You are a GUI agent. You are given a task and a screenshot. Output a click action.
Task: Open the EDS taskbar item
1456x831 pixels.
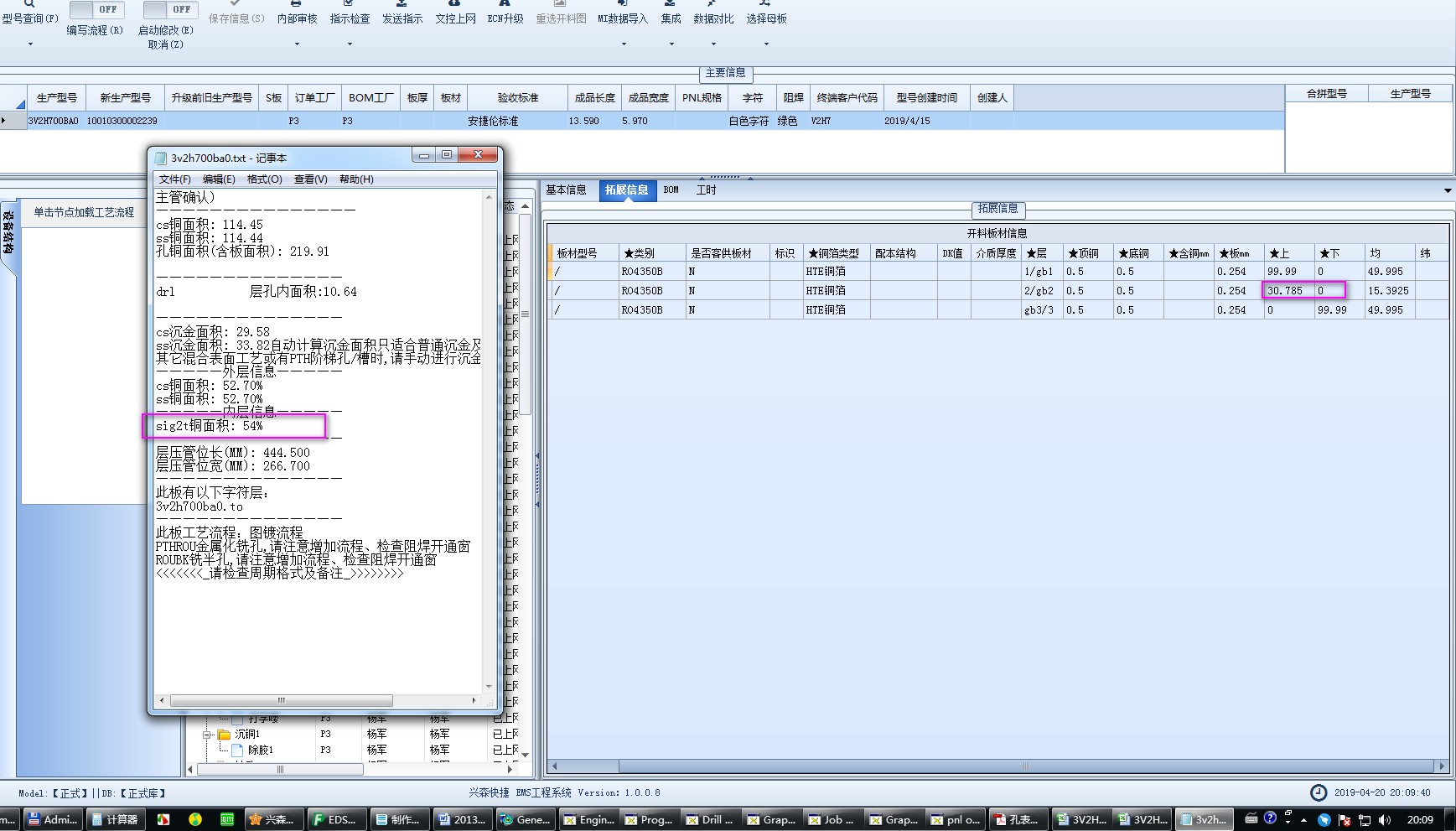click(x=334, y=819)
